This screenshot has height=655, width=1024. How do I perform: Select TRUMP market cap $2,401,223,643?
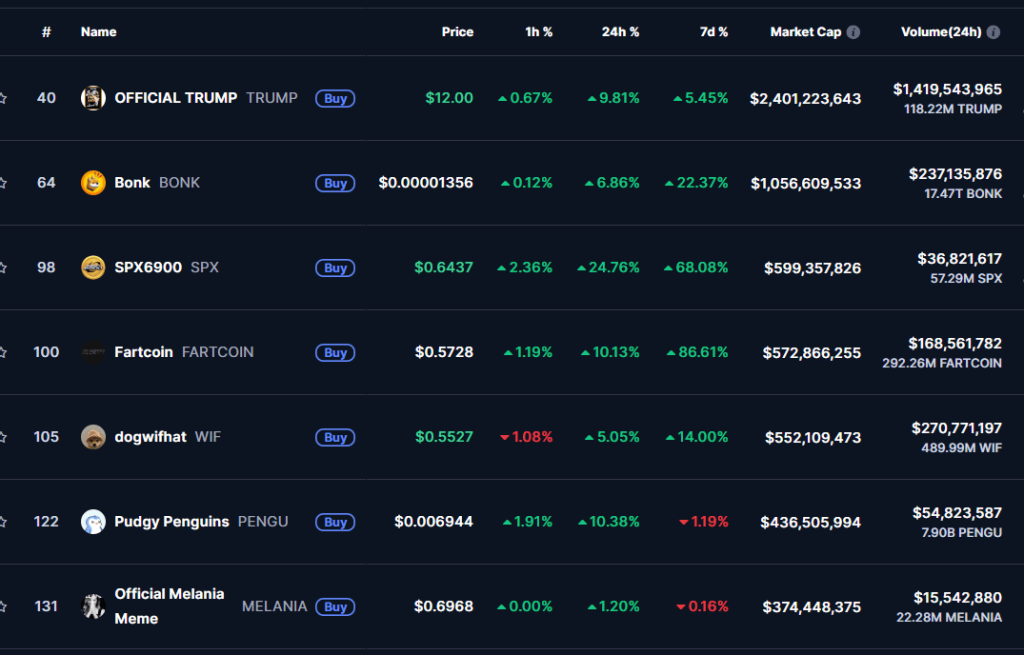pos(805,99)
